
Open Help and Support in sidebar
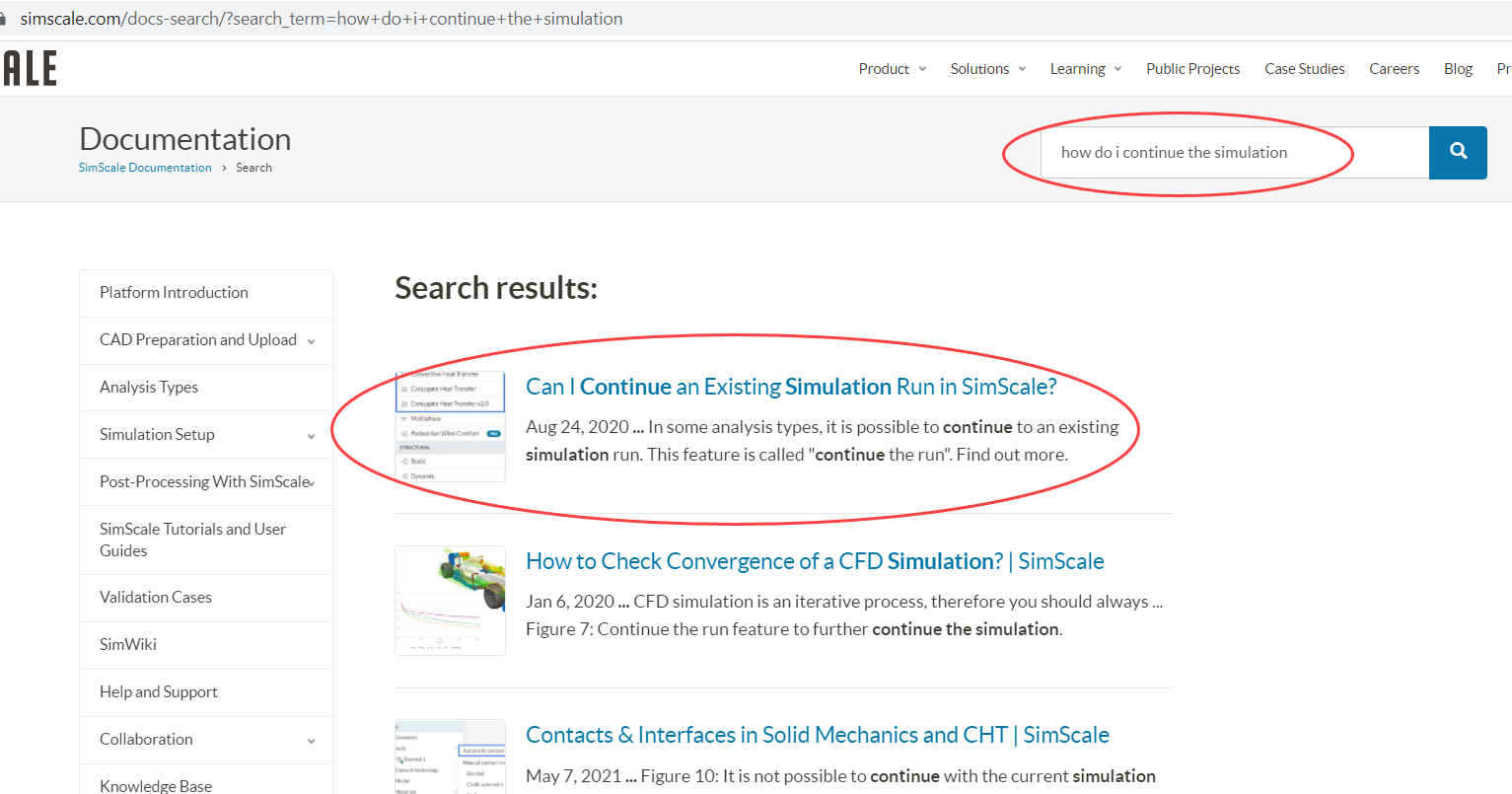point(206,692)
